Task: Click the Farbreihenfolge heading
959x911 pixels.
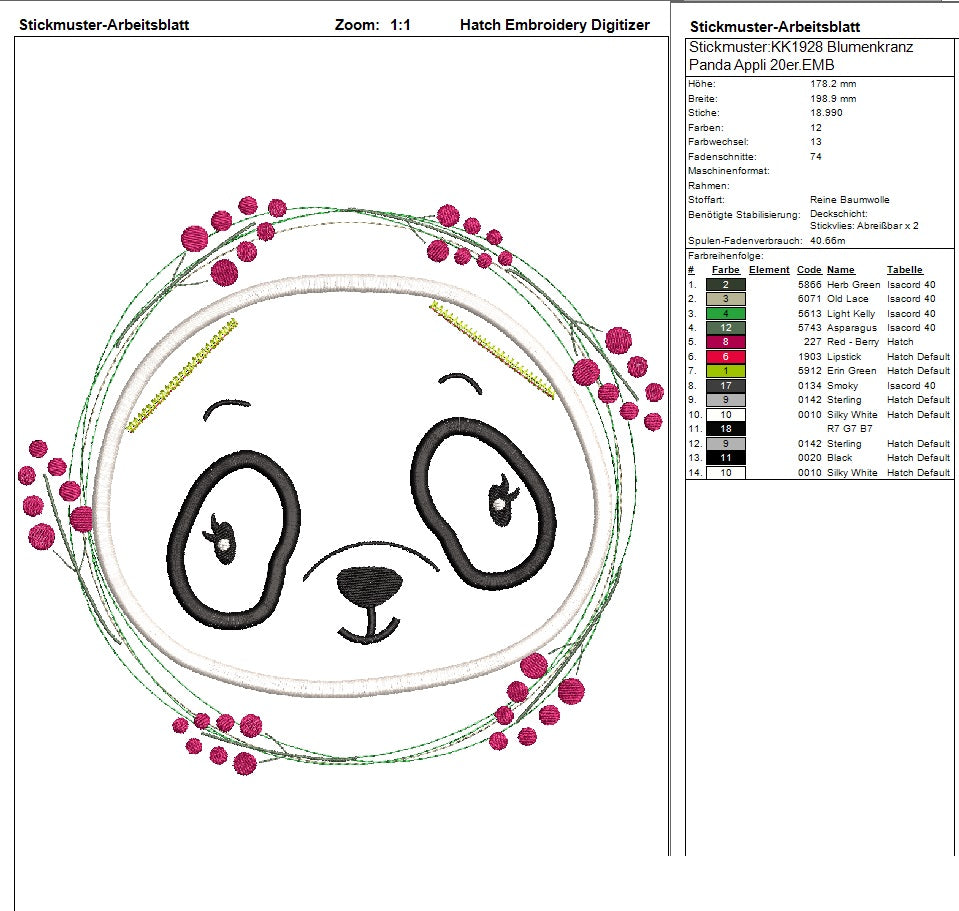Action: tap(725, 256)
